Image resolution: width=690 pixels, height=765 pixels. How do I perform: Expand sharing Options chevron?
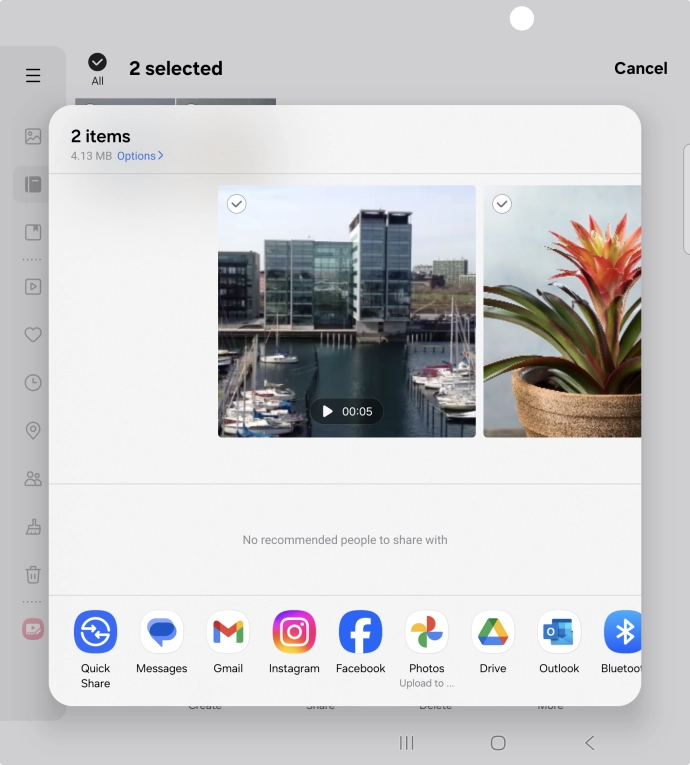[140, 156]
